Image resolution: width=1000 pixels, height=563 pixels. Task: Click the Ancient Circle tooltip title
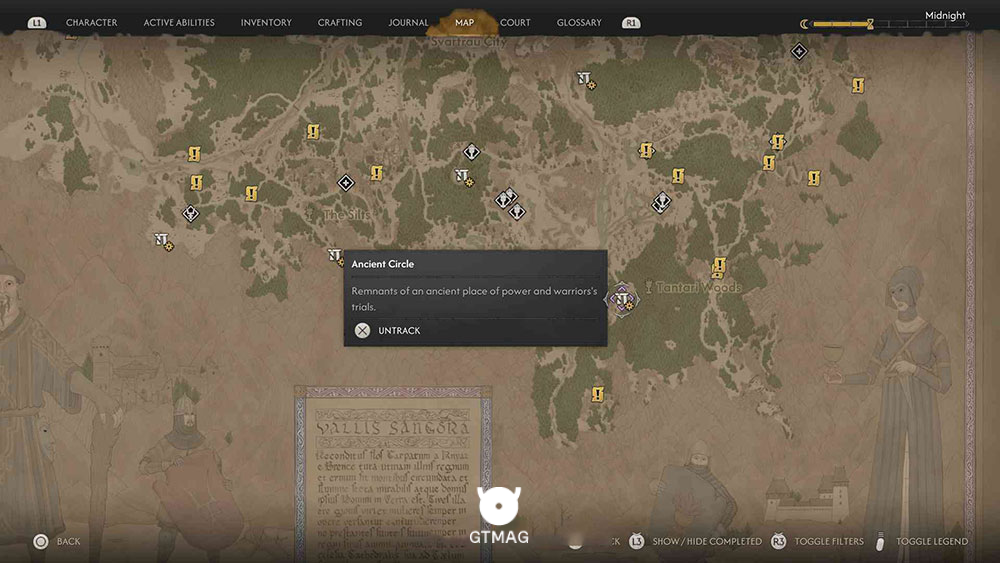pos(383,264)
